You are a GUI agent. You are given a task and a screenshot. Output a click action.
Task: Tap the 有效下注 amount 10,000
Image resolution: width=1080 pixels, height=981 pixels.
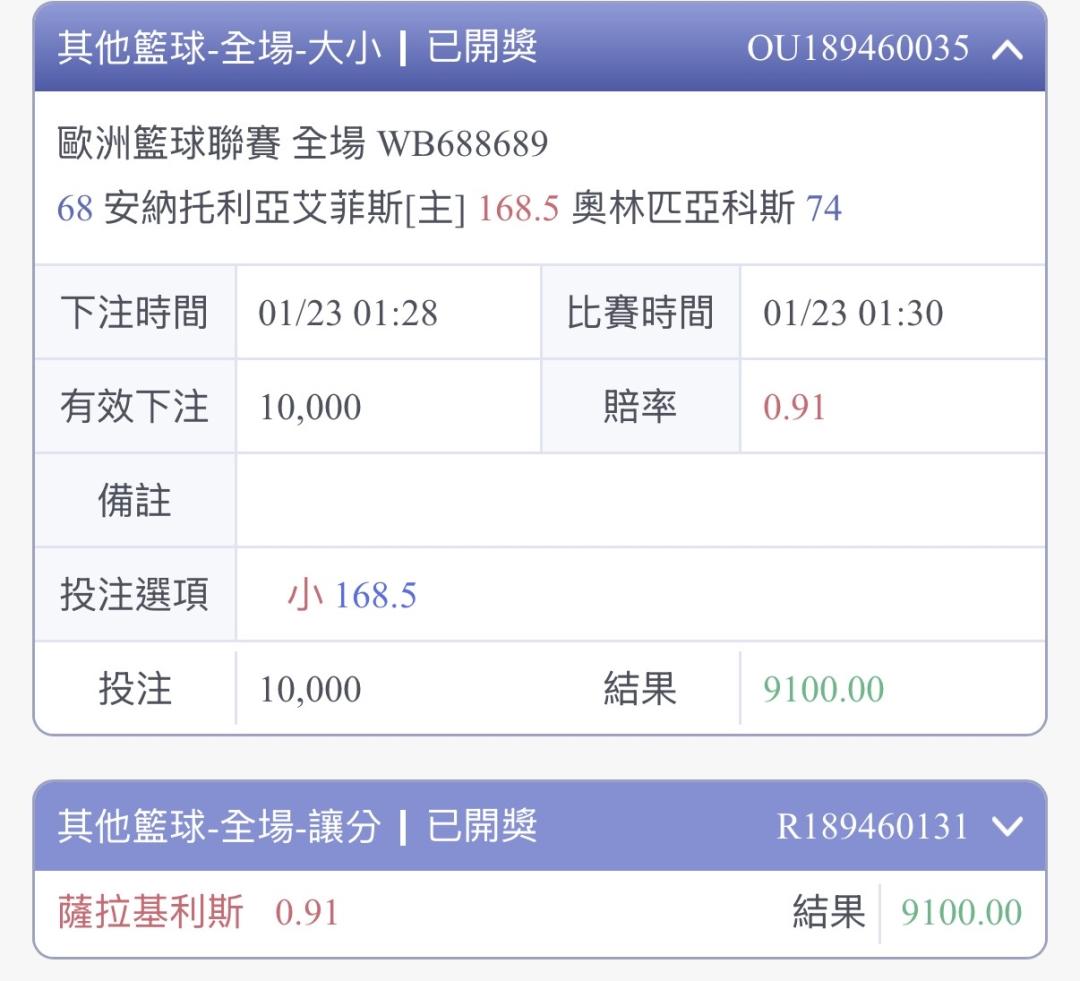click(311, 407)
